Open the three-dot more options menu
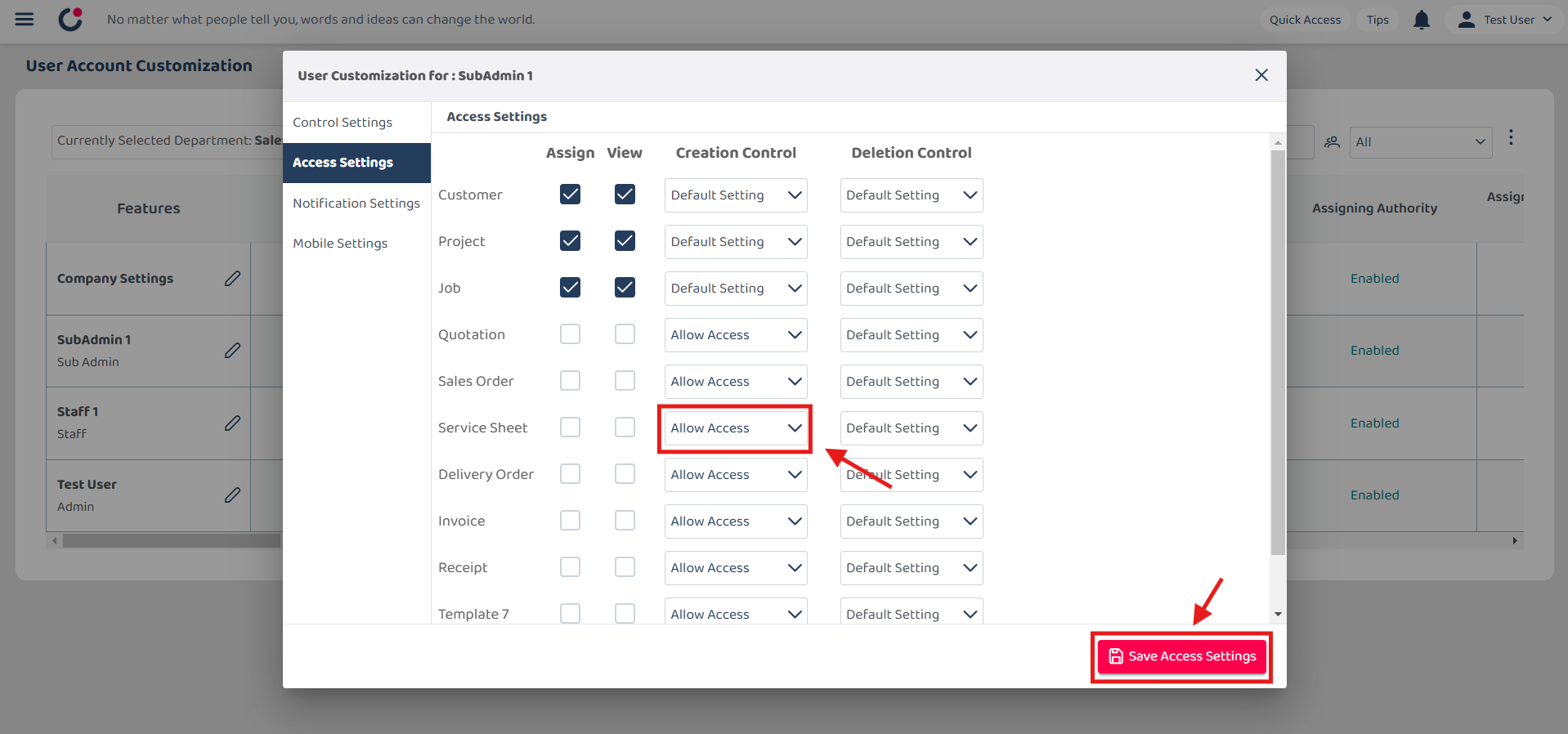Image resolution: width=1568 pixels, height=734 pixels. [1511, 137]
